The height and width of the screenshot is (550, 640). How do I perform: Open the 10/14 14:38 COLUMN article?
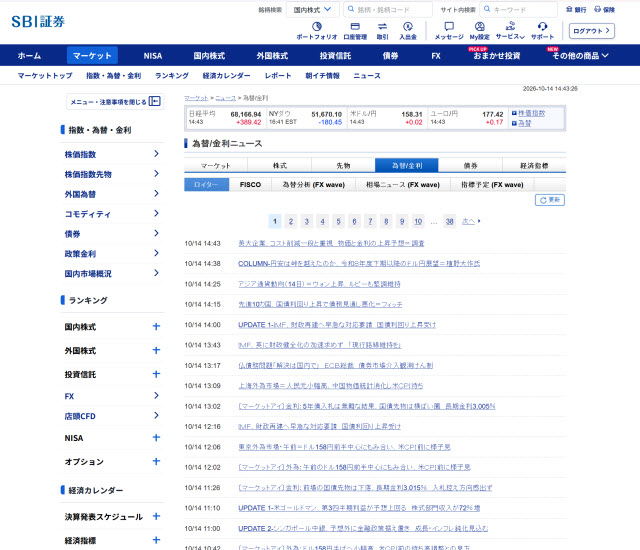point(359,264)
